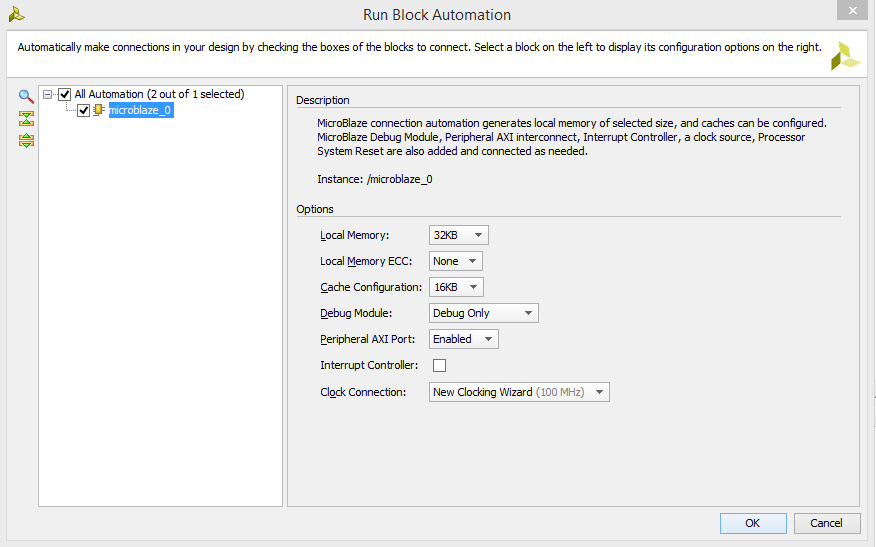The height and width of the screenshot is (547, 876).
Task: Open the Peripheral AXI Port dropdown
Action: pyautogui.click(x=464, y=339)
